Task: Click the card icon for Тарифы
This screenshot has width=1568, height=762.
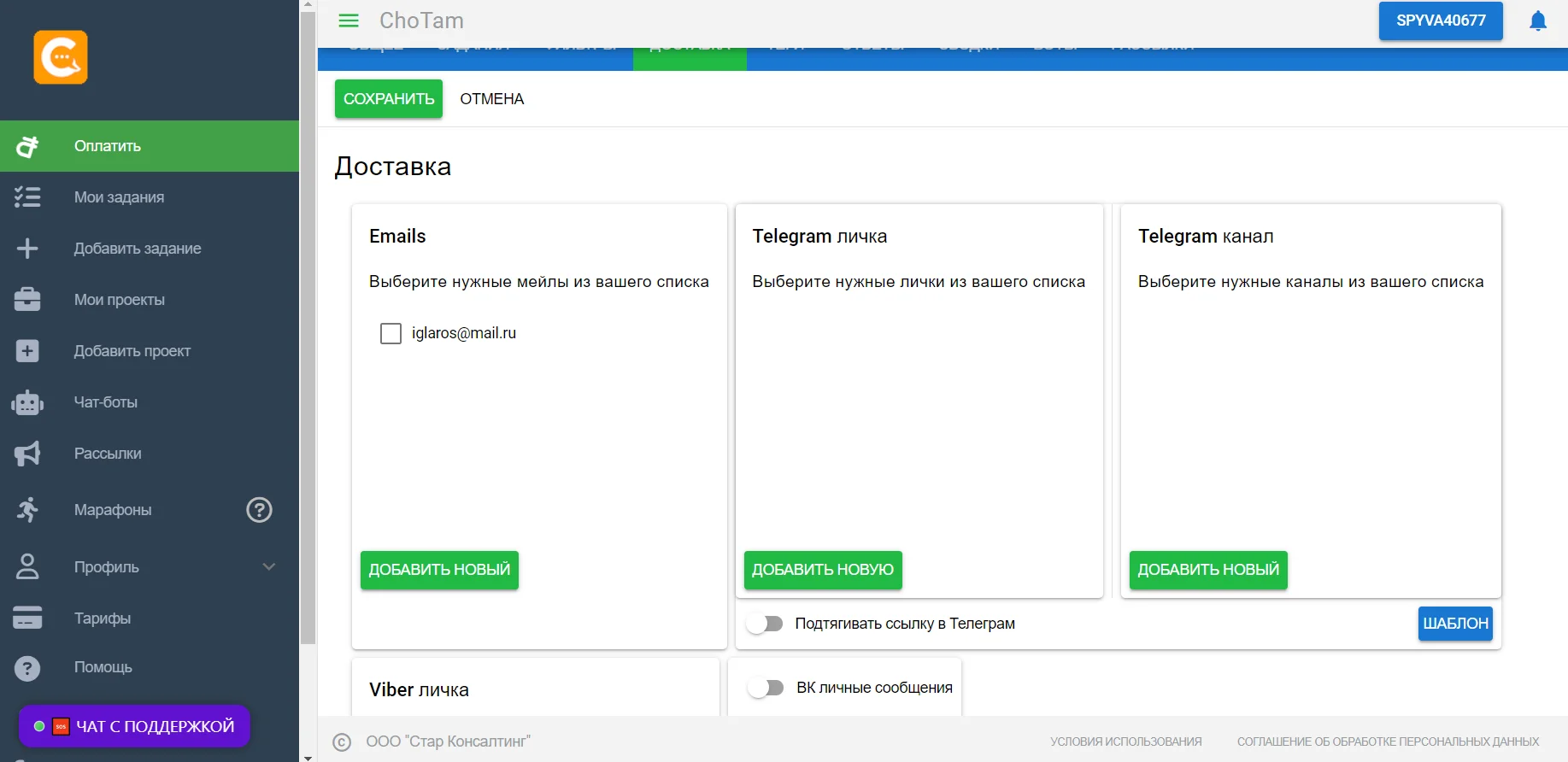Action: click(27, 618)
